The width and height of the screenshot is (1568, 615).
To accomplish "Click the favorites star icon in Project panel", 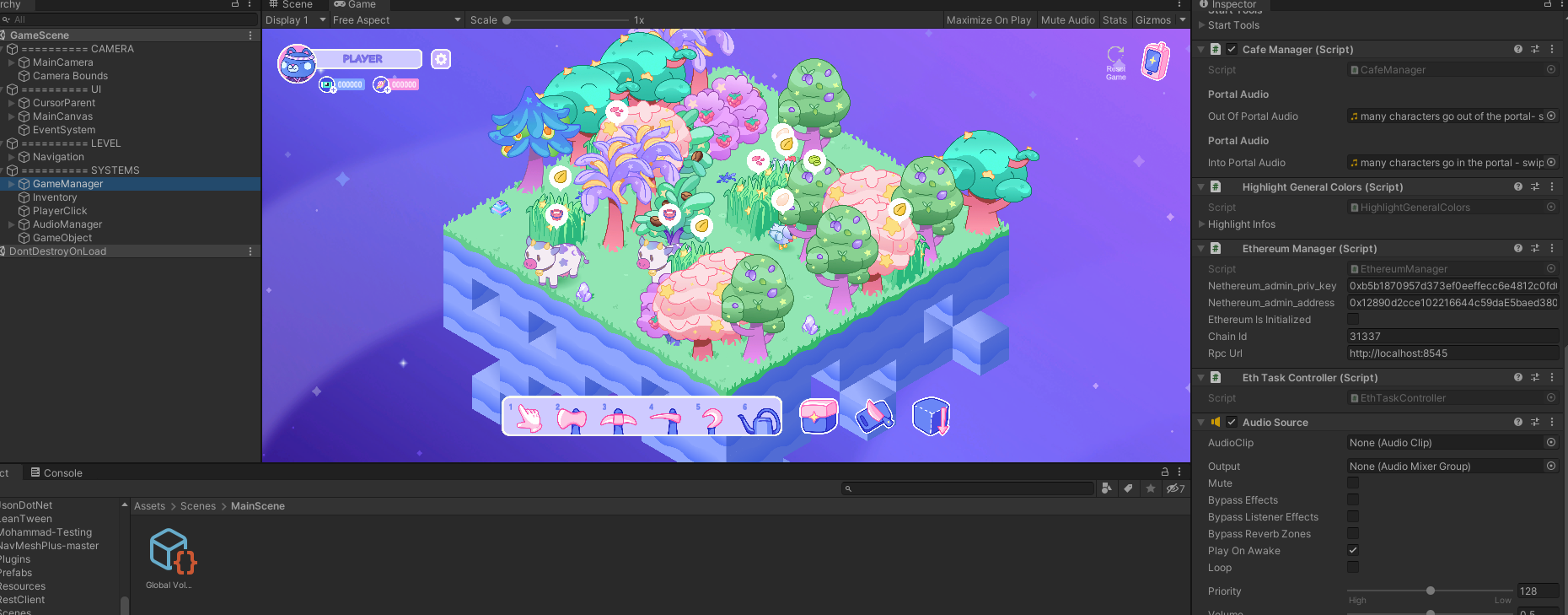I will 1151,488.
